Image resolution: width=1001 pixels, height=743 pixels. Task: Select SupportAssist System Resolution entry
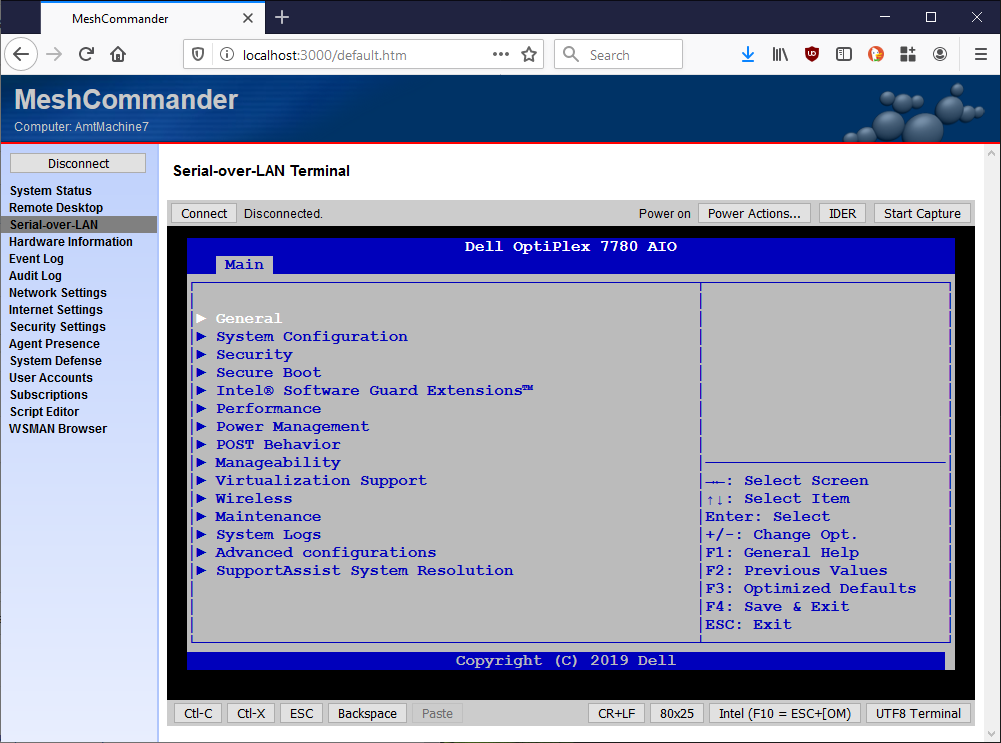[365, 571]
